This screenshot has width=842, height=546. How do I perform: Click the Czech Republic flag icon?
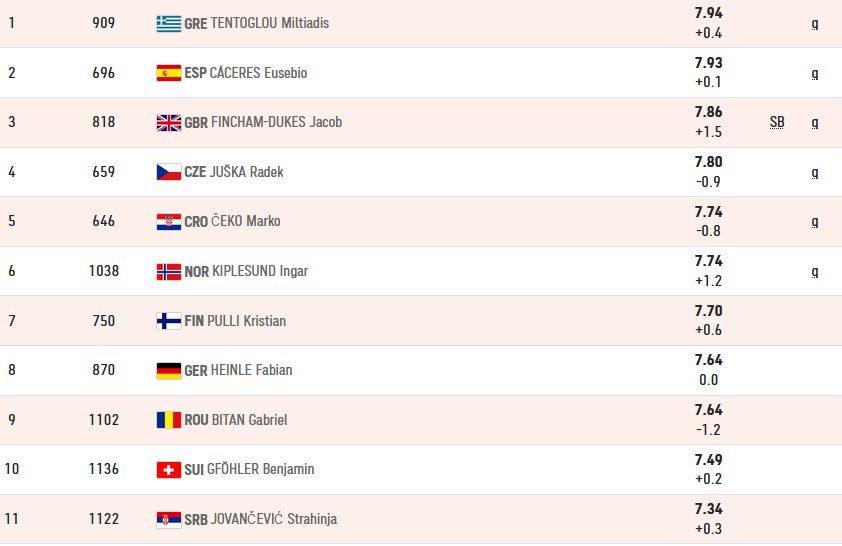tap(169, 172)
